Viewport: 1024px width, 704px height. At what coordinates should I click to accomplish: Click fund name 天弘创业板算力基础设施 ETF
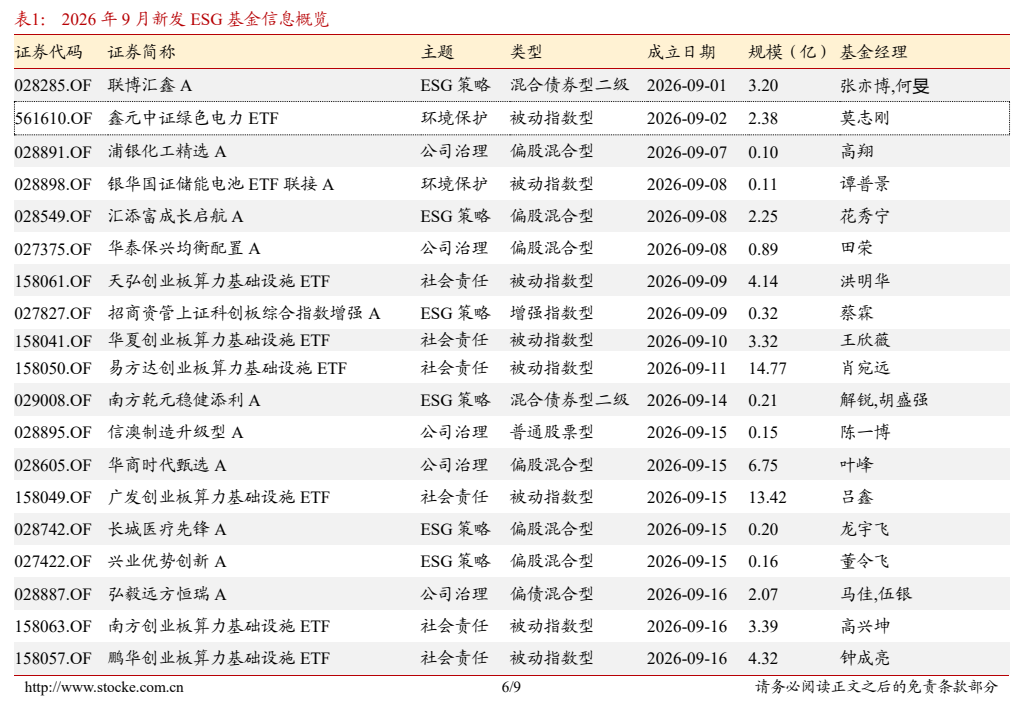219,281
